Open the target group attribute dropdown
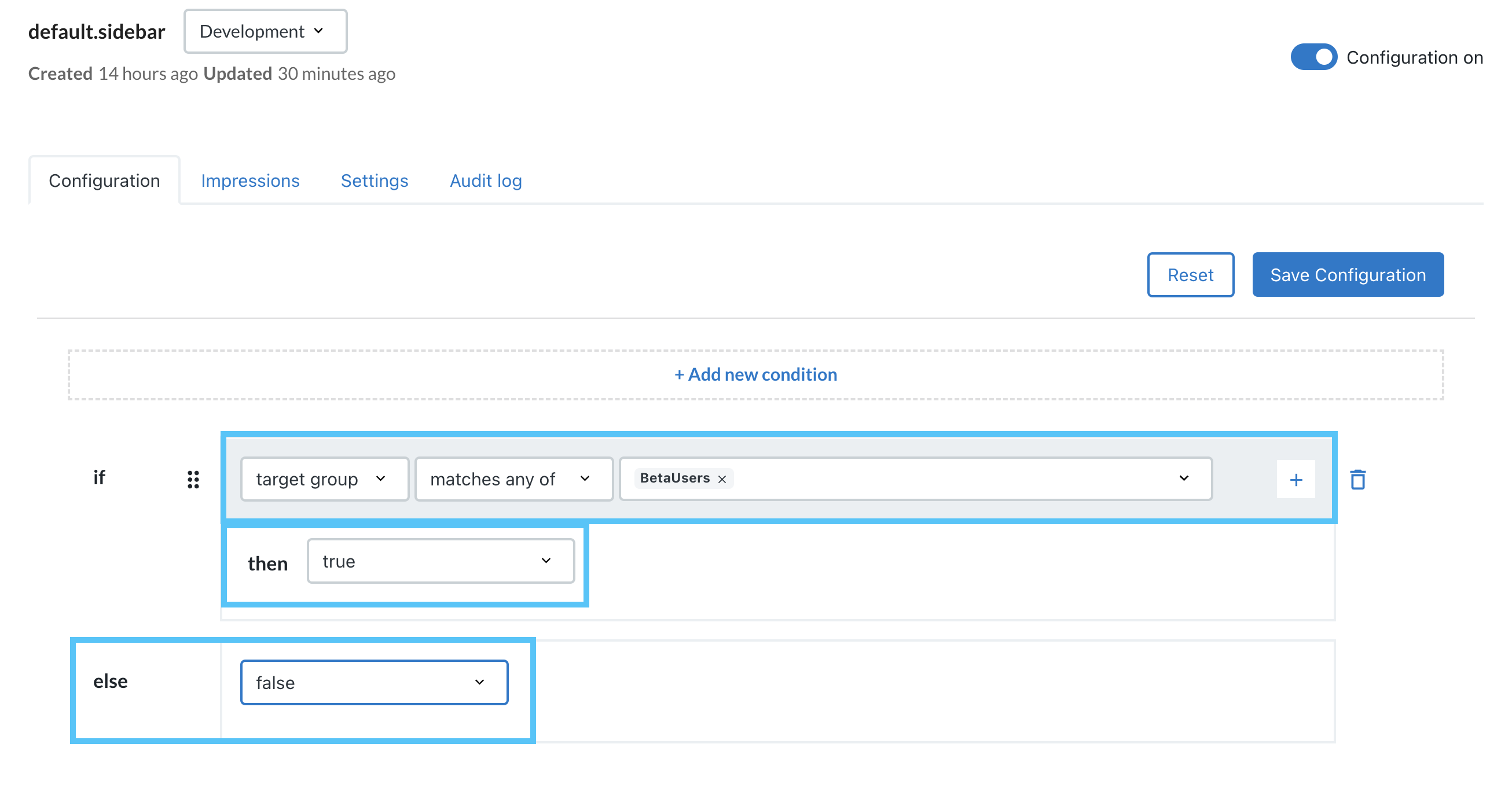 pyautogui.click(x=324, y=479)
